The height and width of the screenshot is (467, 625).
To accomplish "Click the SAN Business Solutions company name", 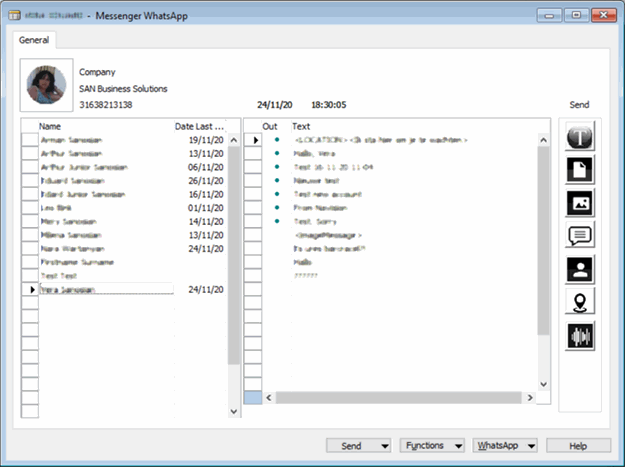I will (123, 88).
